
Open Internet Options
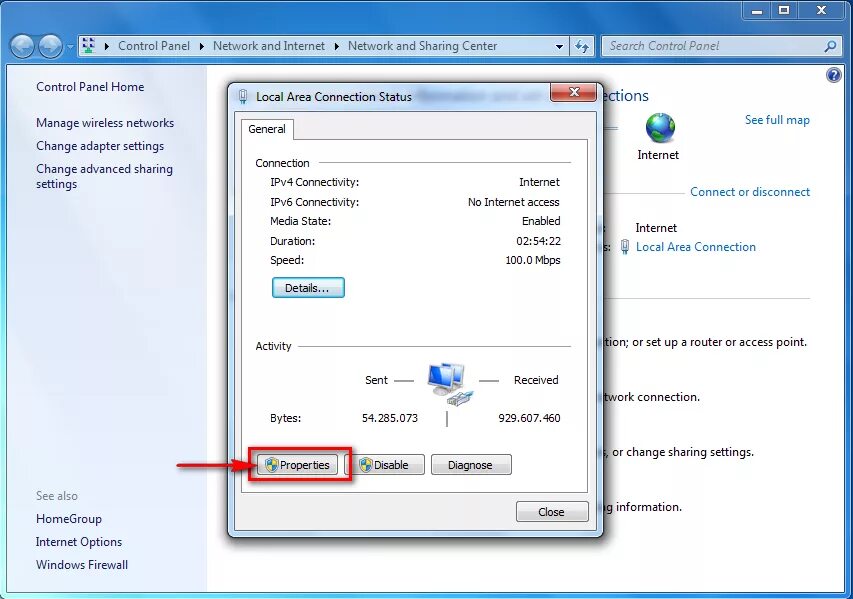79,542
